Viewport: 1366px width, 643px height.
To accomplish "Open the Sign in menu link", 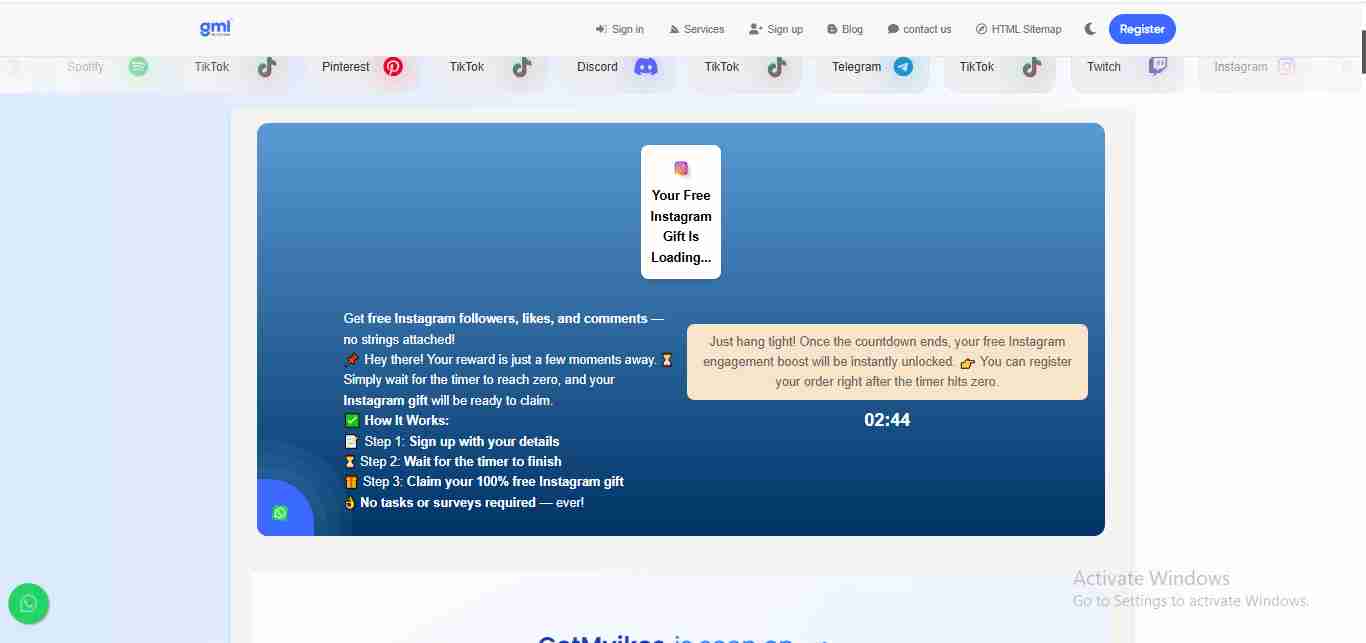I will pyautogui.click(x=620, y=29).
